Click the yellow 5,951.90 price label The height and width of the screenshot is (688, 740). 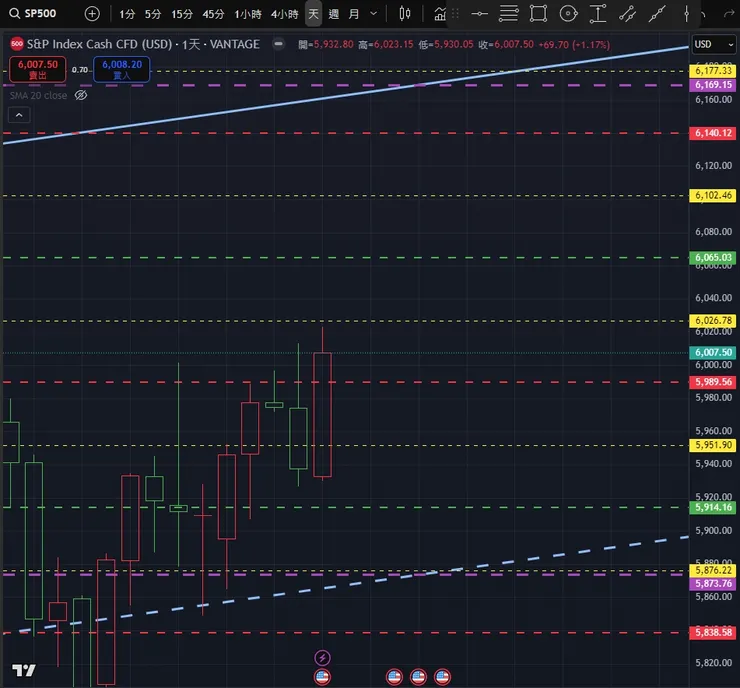713,445
